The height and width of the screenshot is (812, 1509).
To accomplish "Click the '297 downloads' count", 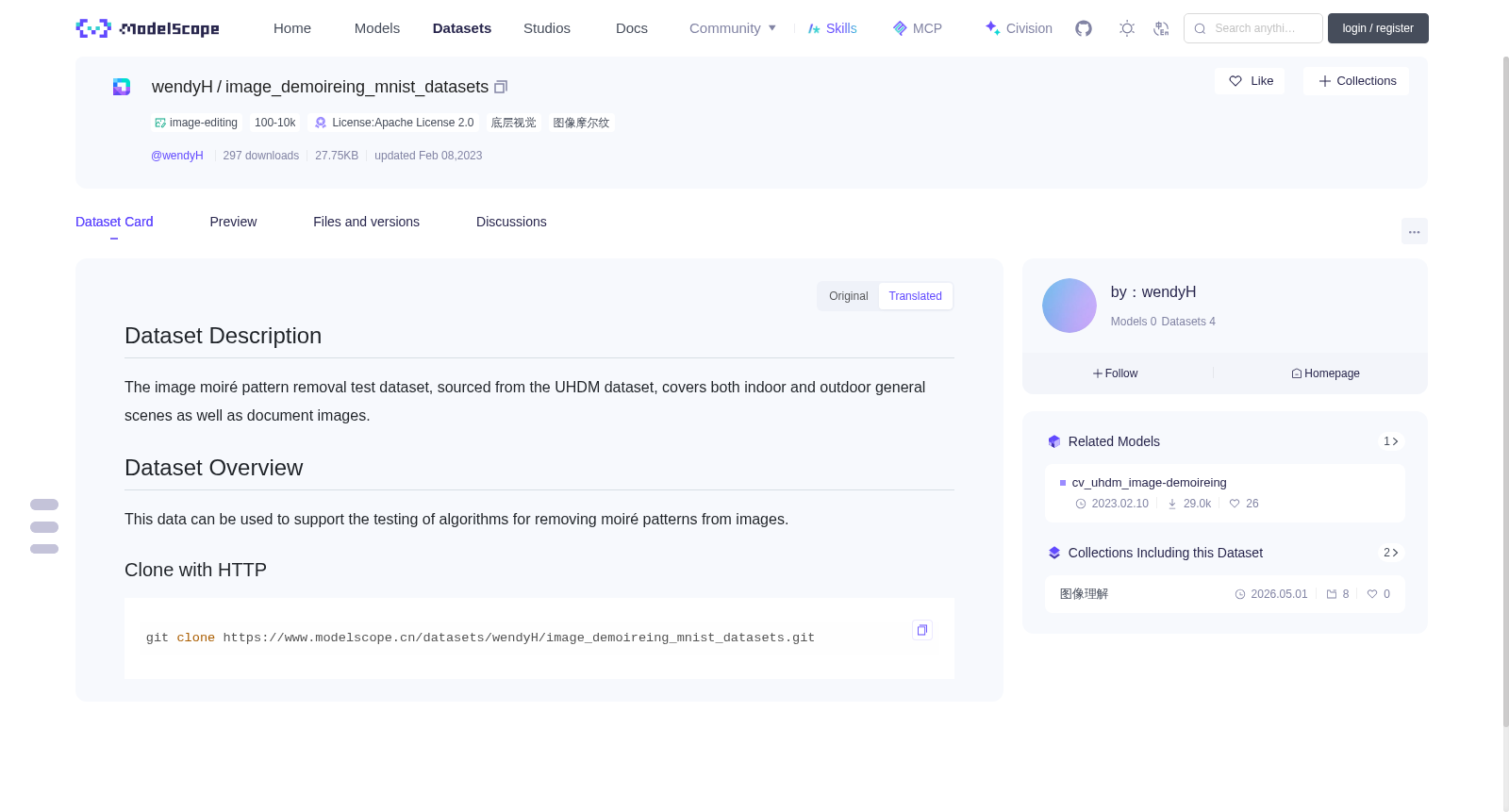I will click(261, 156).
